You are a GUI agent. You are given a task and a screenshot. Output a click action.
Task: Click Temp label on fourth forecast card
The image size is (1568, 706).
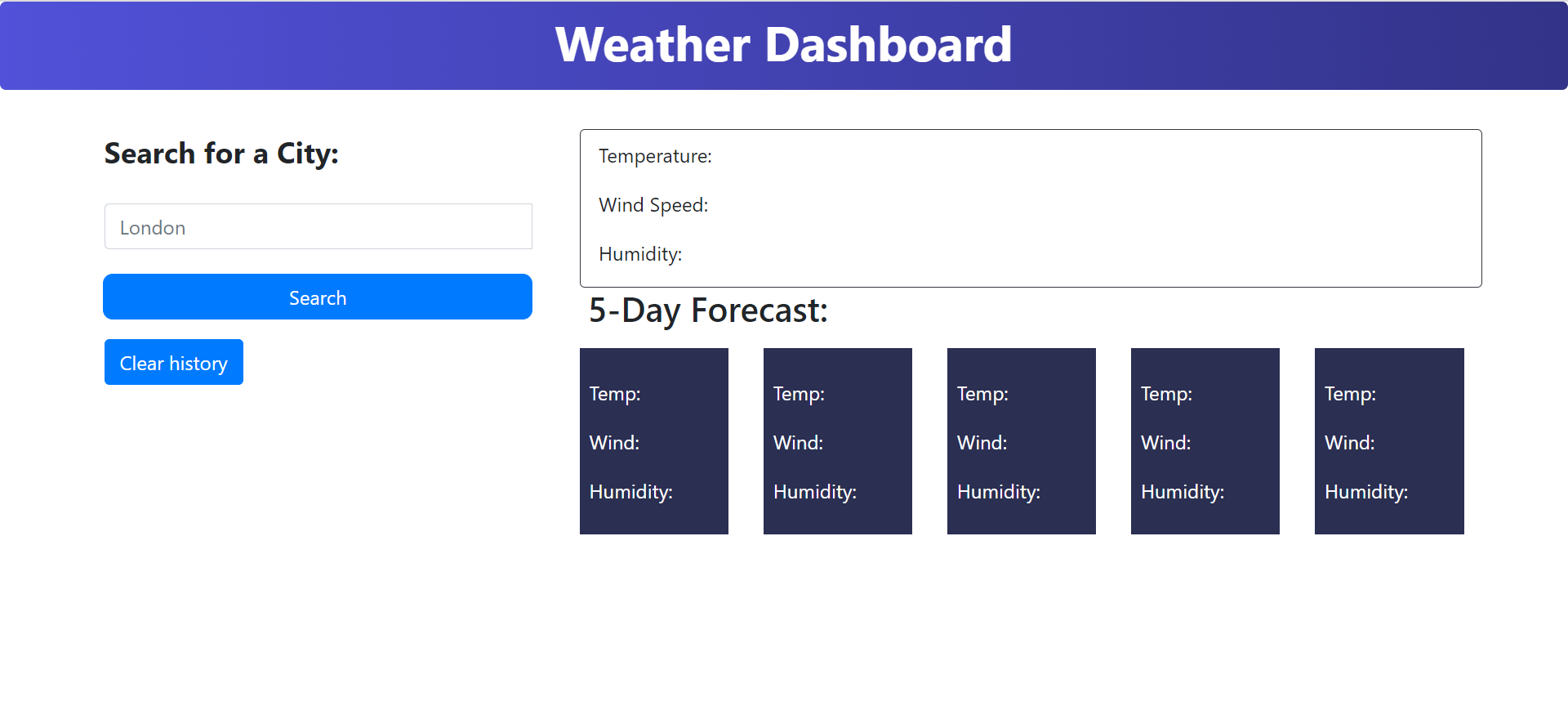click(x=1166, y=394)
